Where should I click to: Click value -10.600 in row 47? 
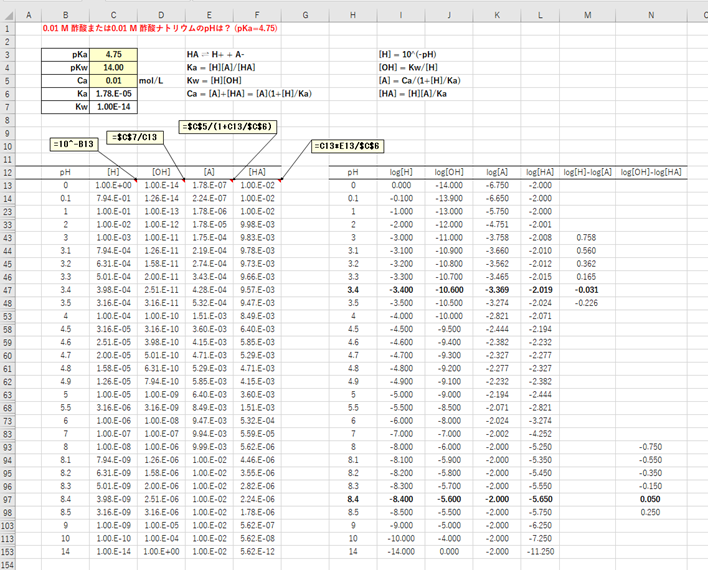(449, 290)
